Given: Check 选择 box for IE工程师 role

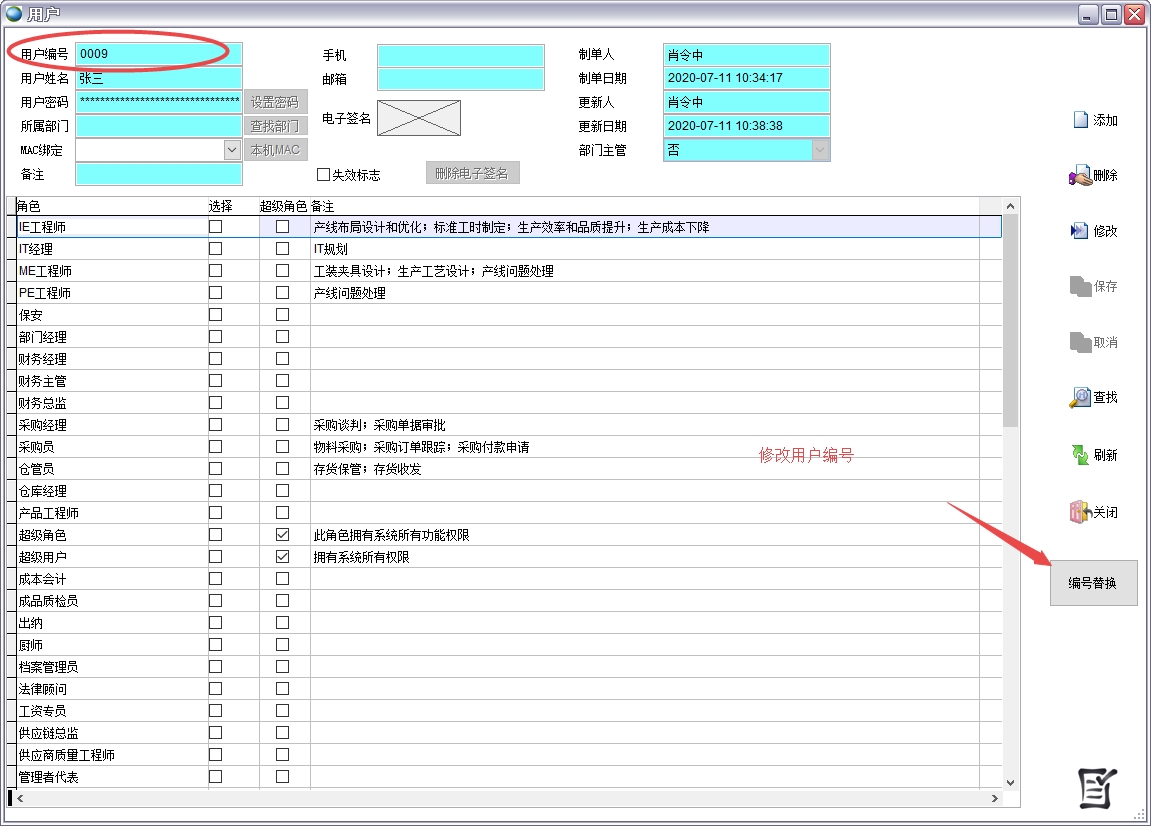Looking at the screenshot, I should coord(215,227).
